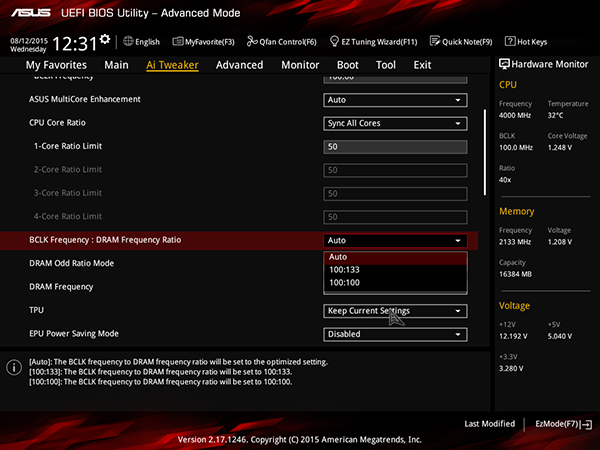This screenshot has width=600, height=450.
Task: Click the Voltage heading in Hardware Monitor
Action: pyautogui.click(x=514, y=306)
